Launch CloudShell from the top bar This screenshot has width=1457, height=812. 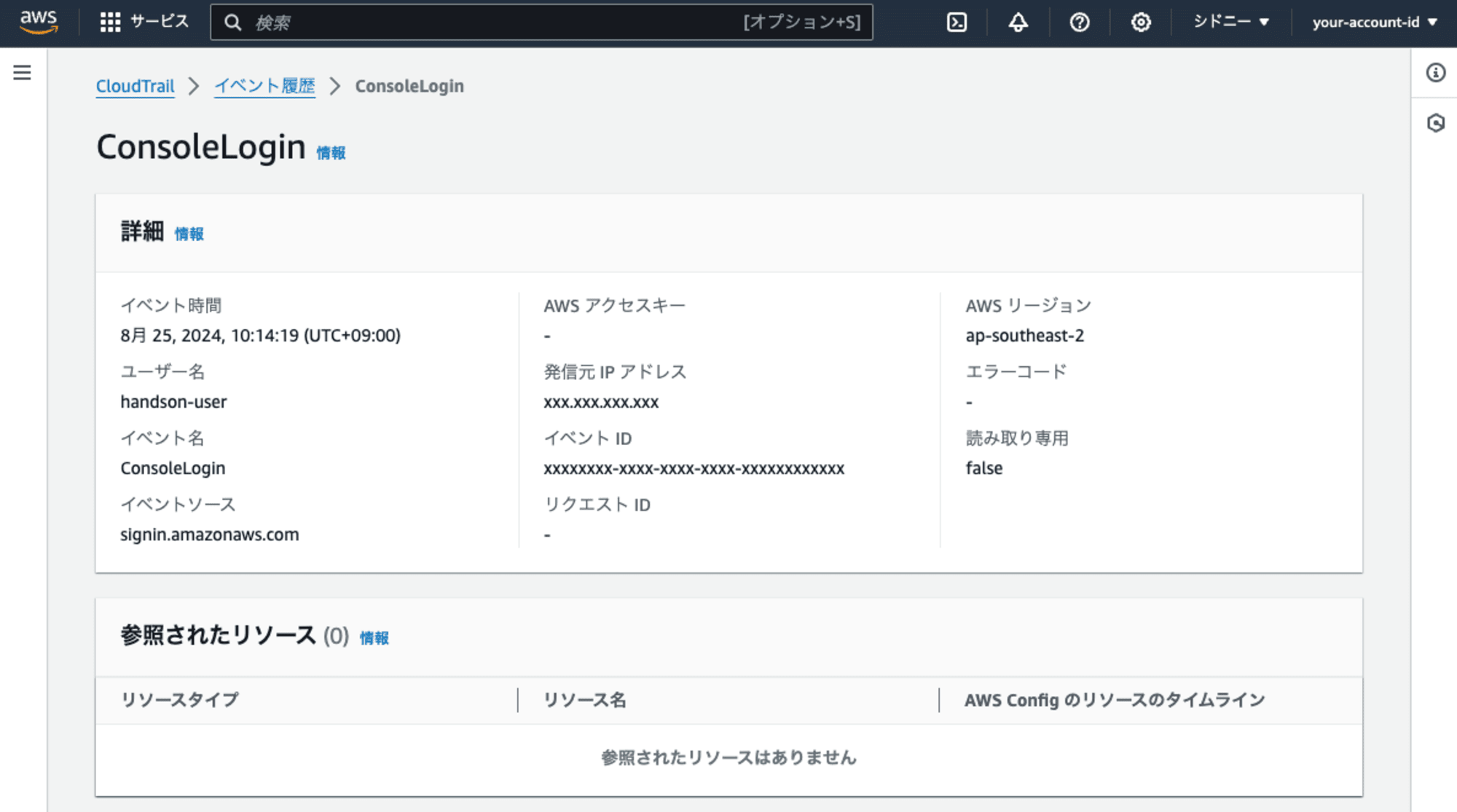pos(957,23)
